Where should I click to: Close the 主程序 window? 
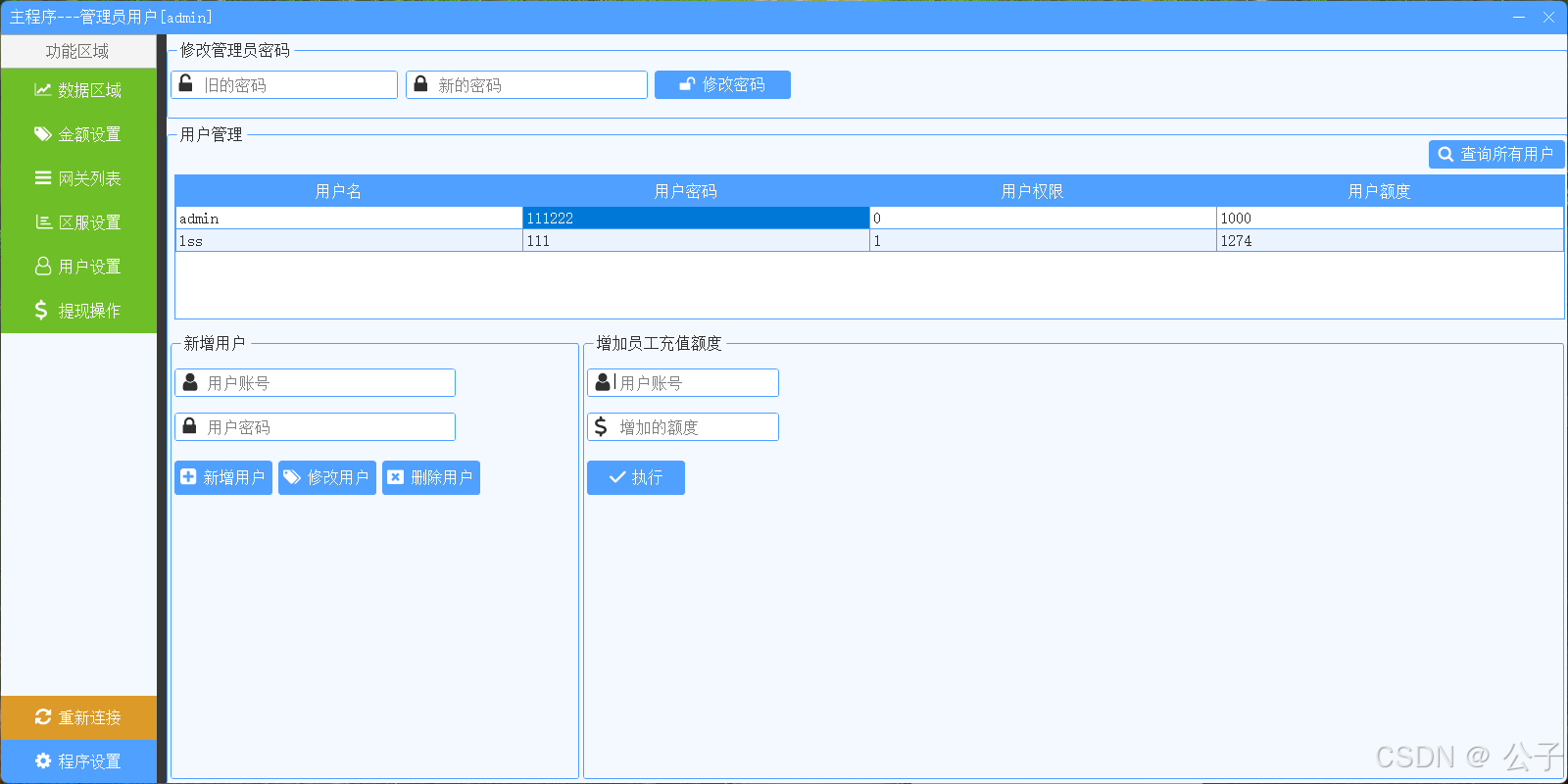click(x=1548, y=17)
